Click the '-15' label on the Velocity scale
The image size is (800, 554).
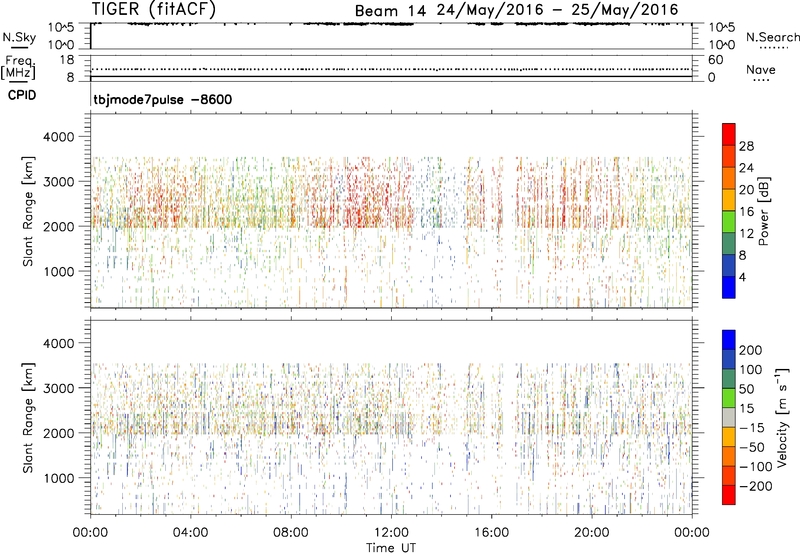(752, 427)
